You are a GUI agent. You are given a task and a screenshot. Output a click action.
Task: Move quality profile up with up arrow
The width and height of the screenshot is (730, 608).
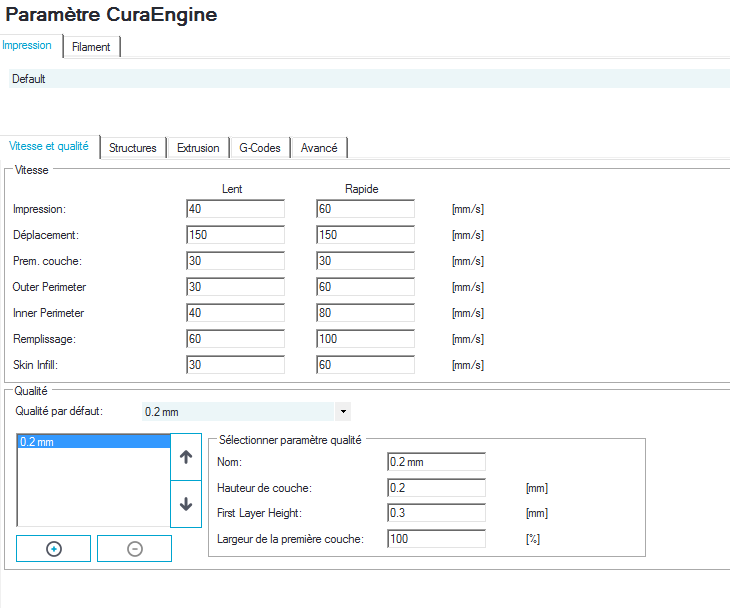tap(186, 457)
